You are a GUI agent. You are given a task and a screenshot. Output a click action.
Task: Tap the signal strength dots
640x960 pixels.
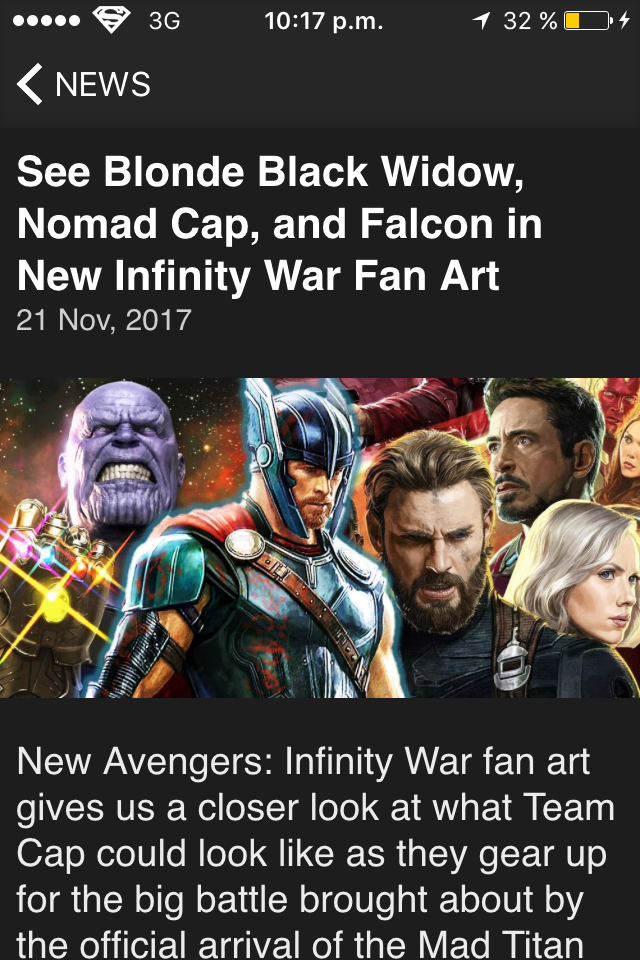tap(46, 21)
